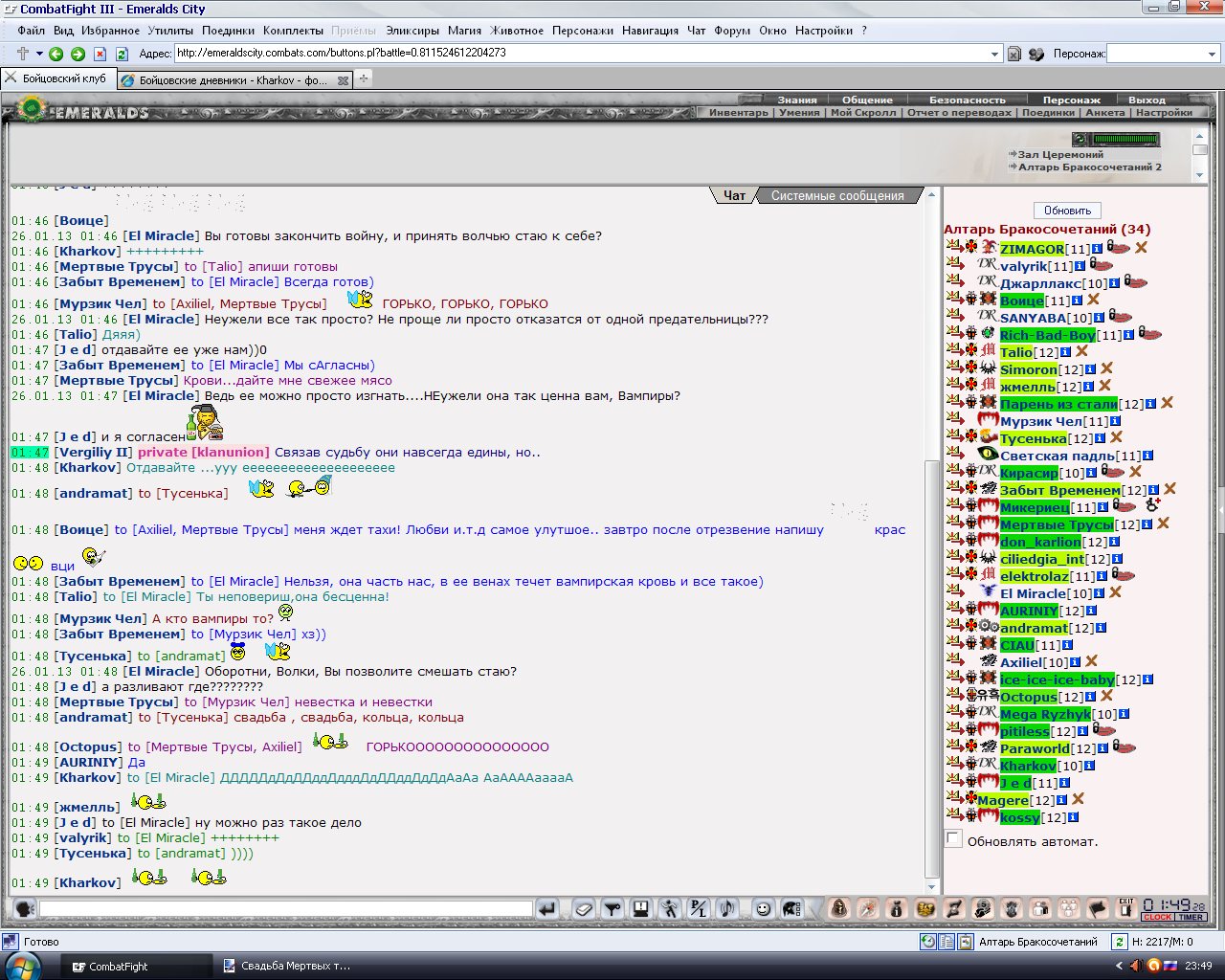Toggle chat sound icon

pos(725,908)
